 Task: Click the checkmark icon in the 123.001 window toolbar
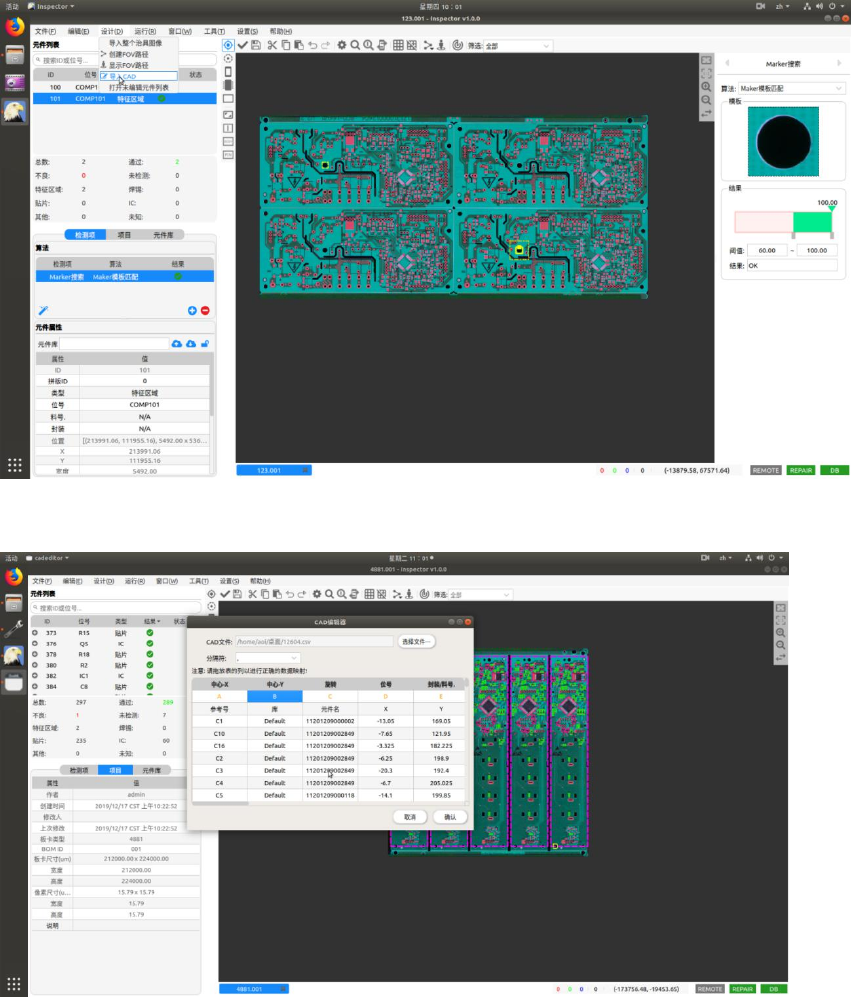(x=242, y=45)
